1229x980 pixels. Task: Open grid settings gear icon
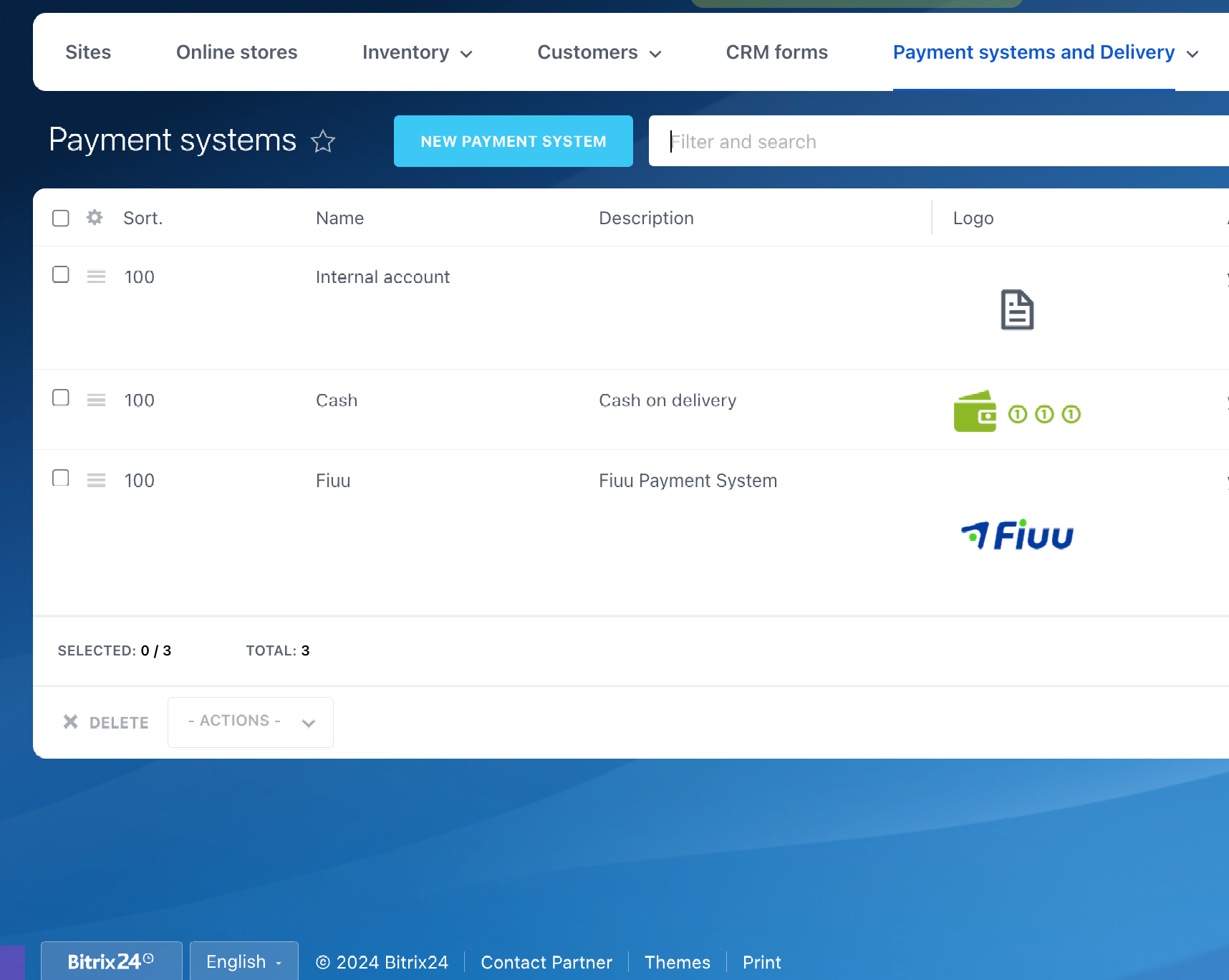tap(95, 217)
